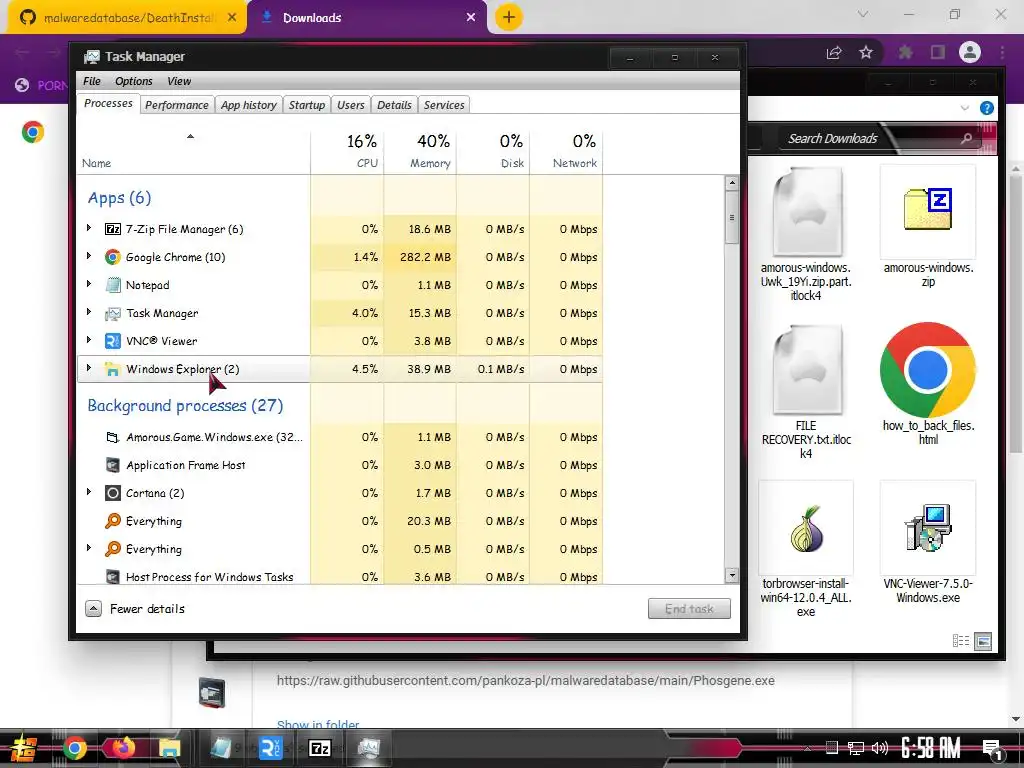Open the View menu in Task Manager

(x=179, y=81)
